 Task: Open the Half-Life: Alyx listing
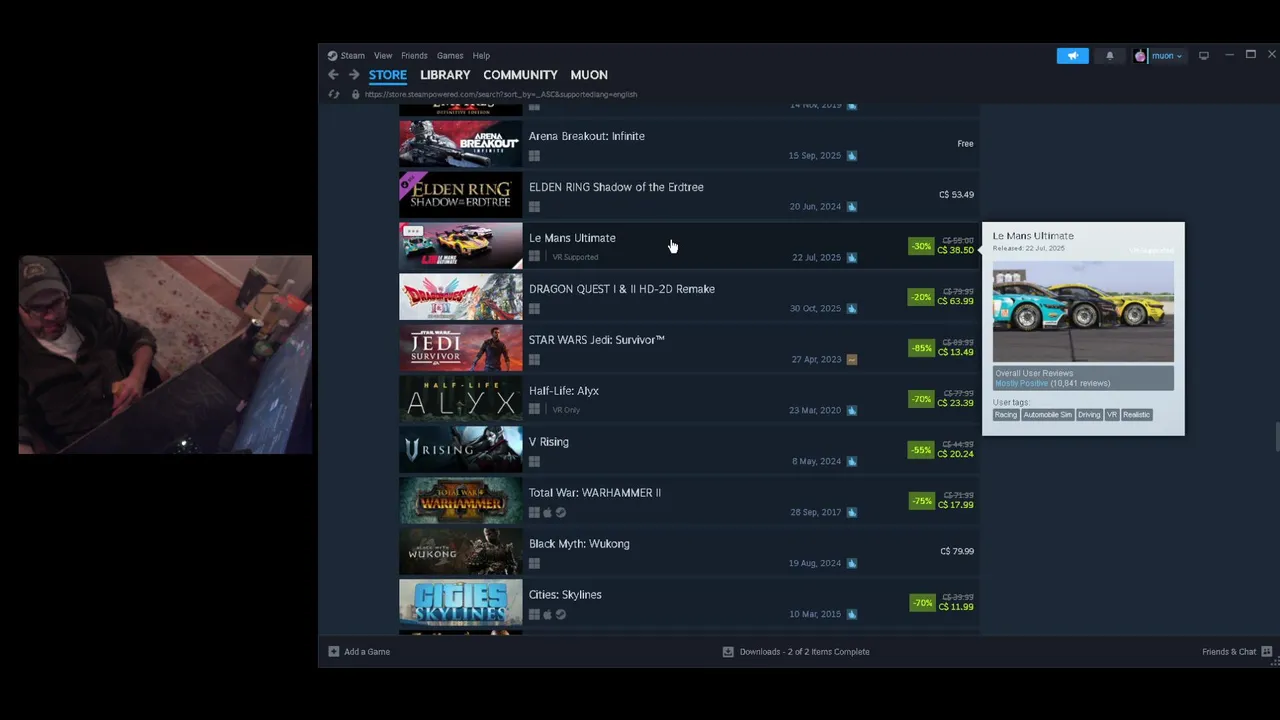point(688,399)
